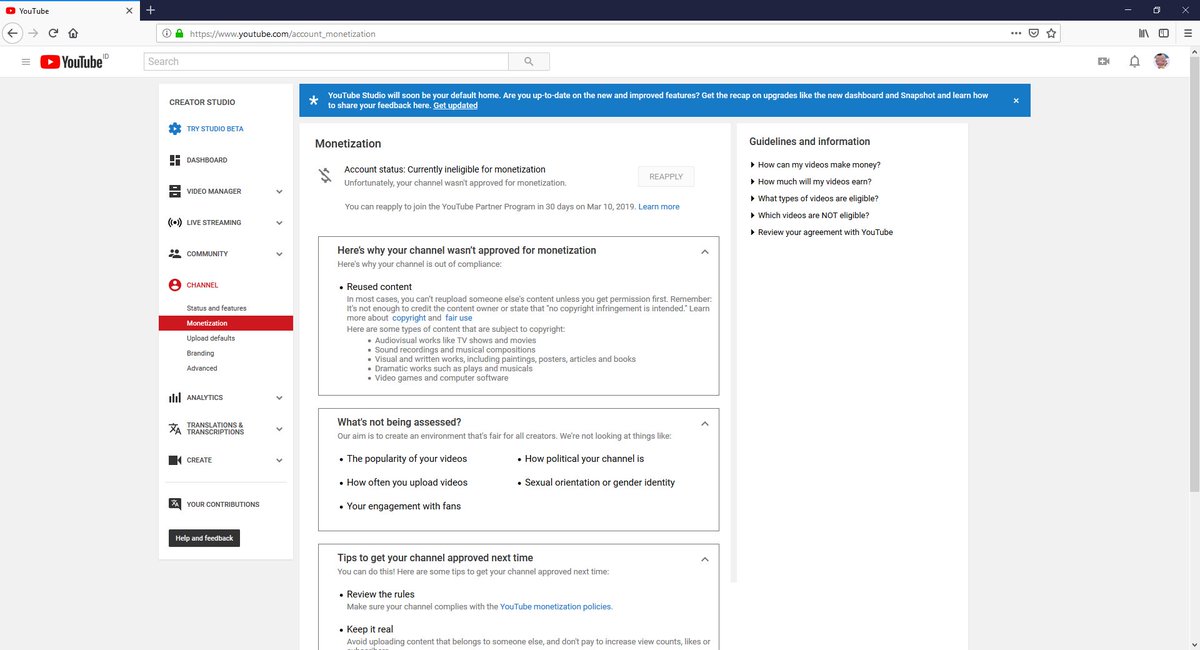Expand the Live Streaming submenu chevron
Viewport: 1200px width, 650px height.
[x=279, y=223]
